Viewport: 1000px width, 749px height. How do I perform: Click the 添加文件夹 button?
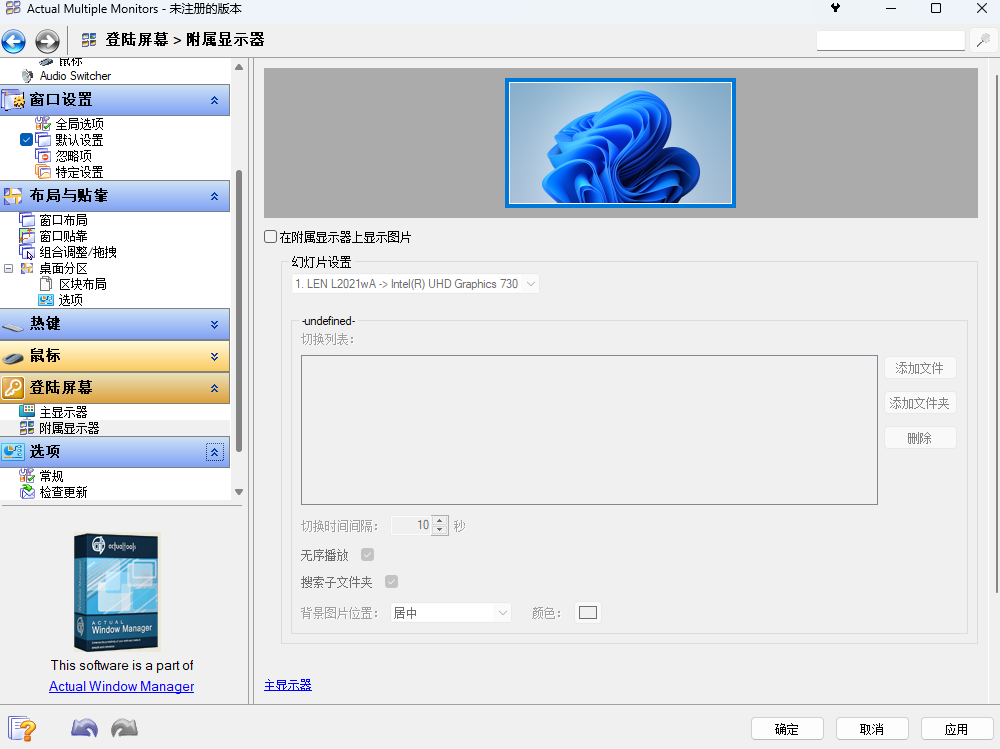click(920, 403)
